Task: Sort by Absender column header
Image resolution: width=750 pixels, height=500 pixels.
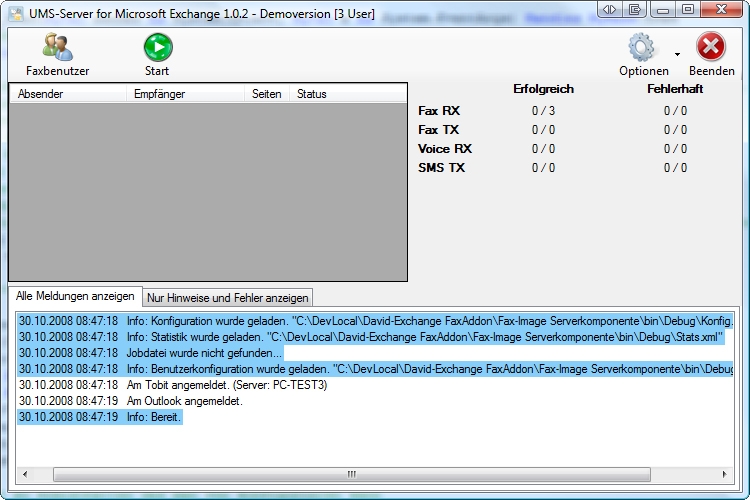Action: pyautogui.click(x=68, y=94)
